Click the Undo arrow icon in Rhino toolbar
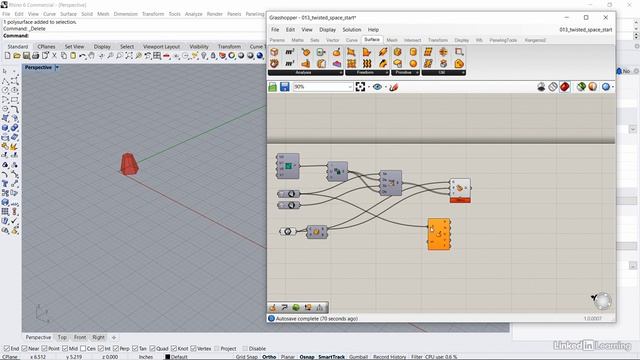 [82, 56]
